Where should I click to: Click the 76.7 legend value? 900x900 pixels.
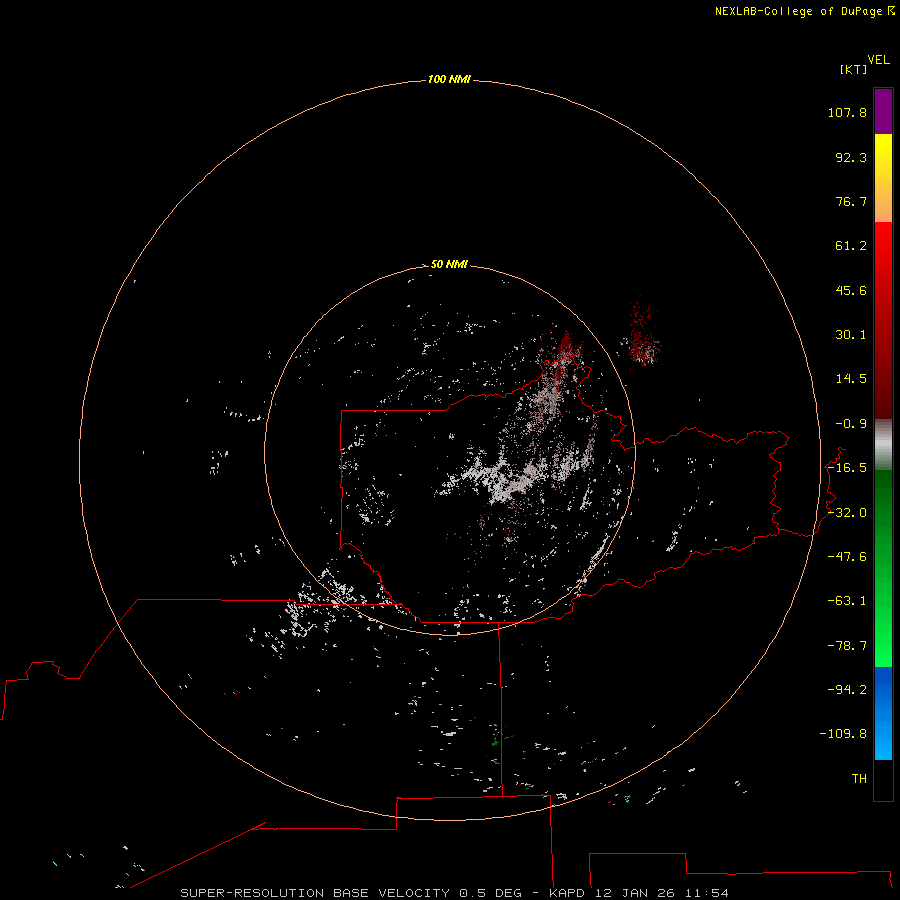(x=851, y=201)
